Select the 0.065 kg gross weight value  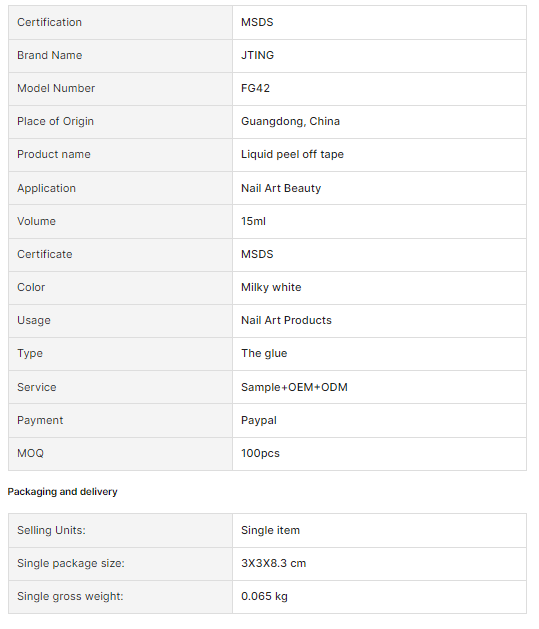(264, 597)
